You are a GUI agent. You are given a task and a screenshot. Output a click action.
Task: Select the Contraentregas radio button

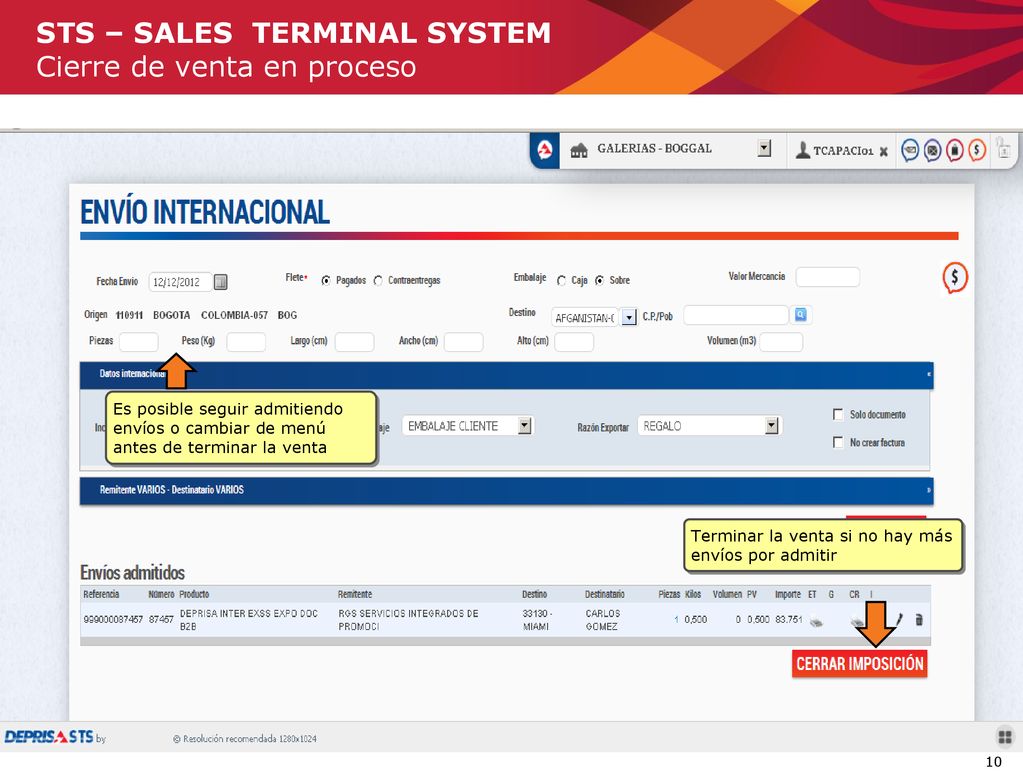tap(378, 281)
